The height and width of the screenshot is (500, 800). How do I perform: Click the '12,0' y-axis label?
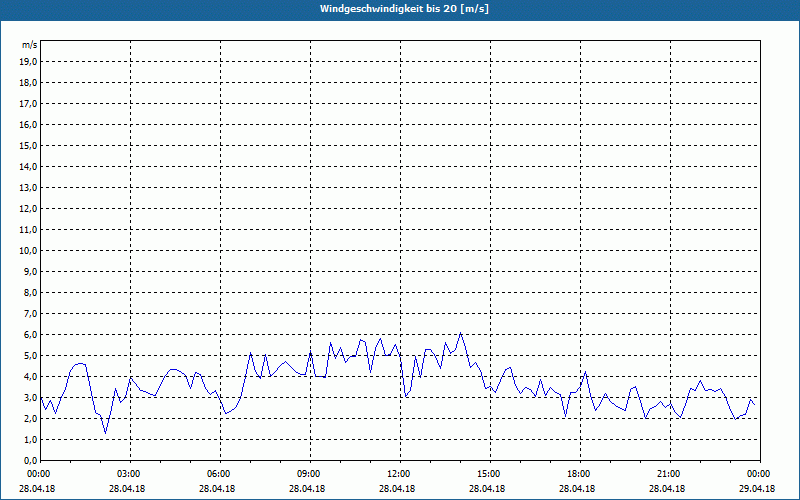click(29, 209)
